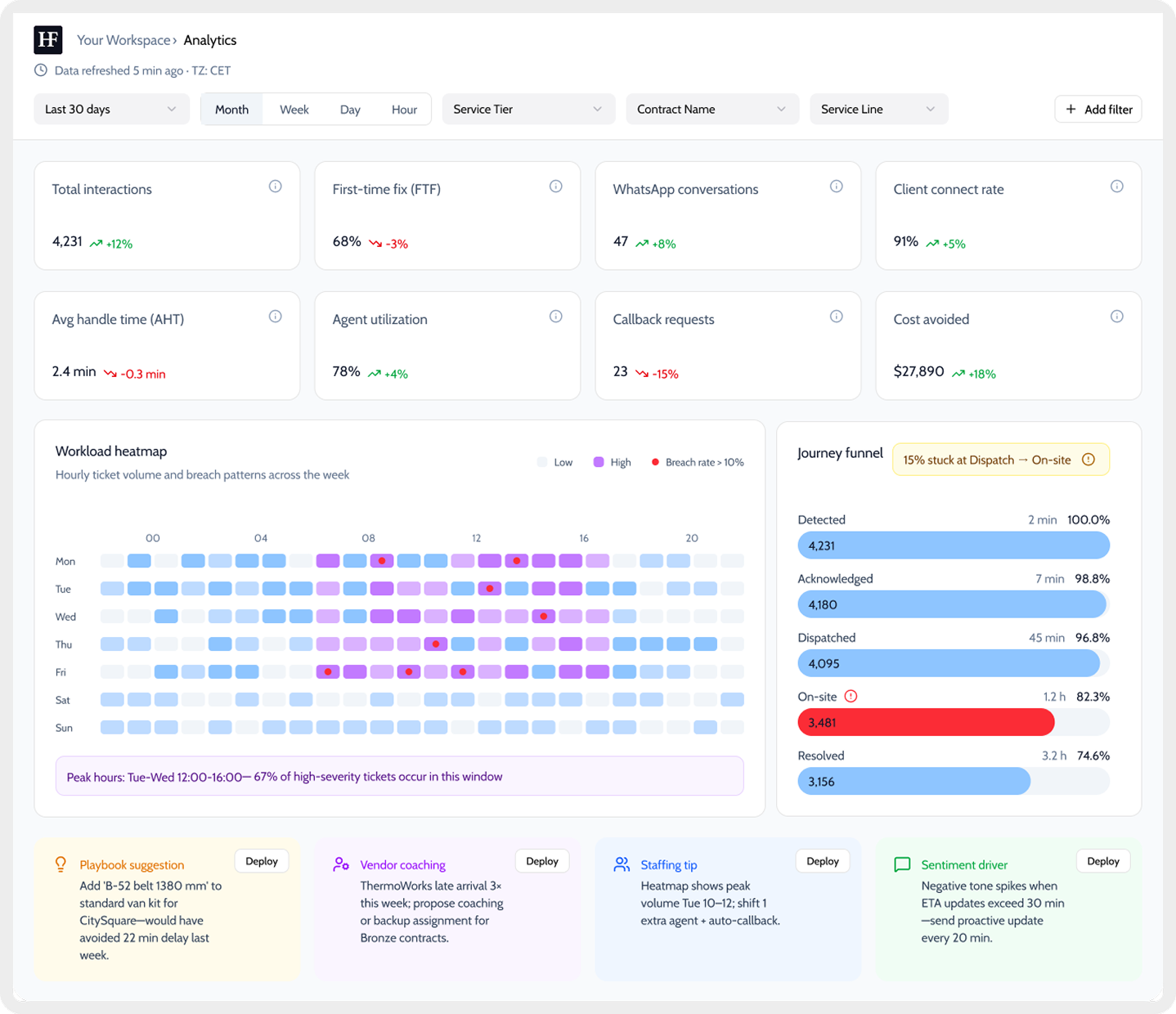This screenshot has width=1176, height=1014.
Task: Click the Dispatched funnel bar 4,095
Action: coord(949,663)
